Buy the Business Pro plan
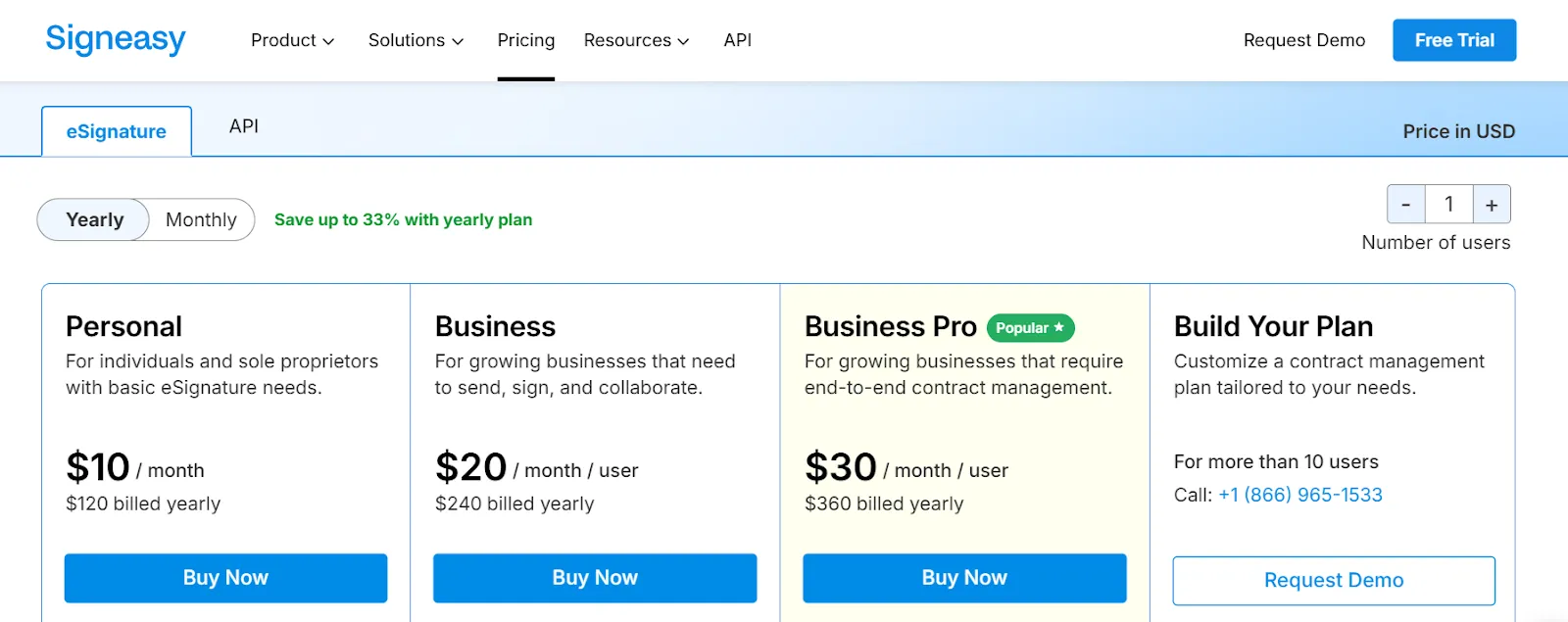The height and width of the screenshot is (622, 1568). (964, 578)
